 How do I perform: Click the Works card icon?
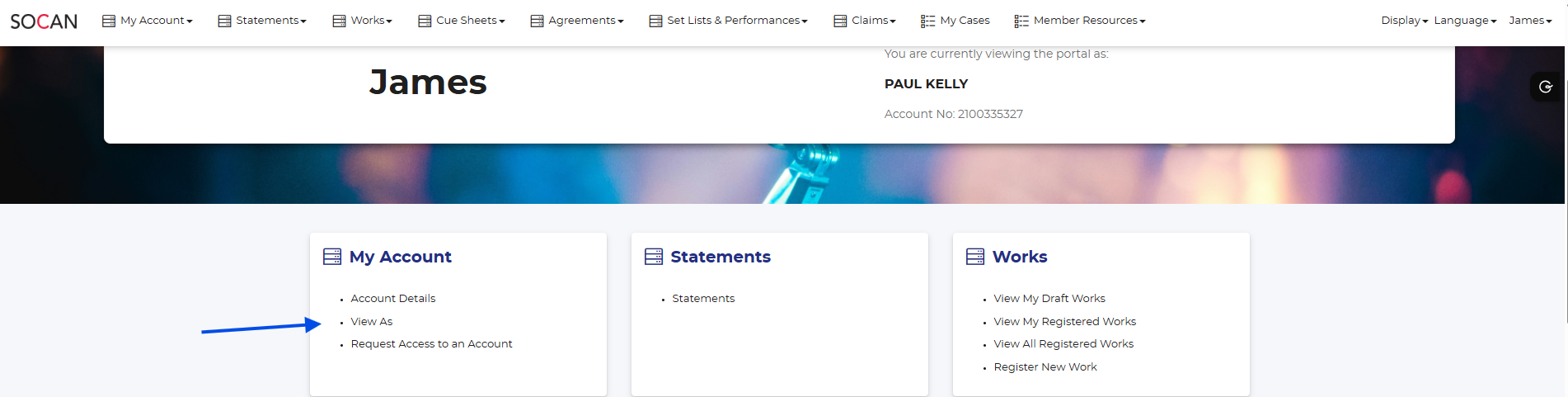click(975, 257)
